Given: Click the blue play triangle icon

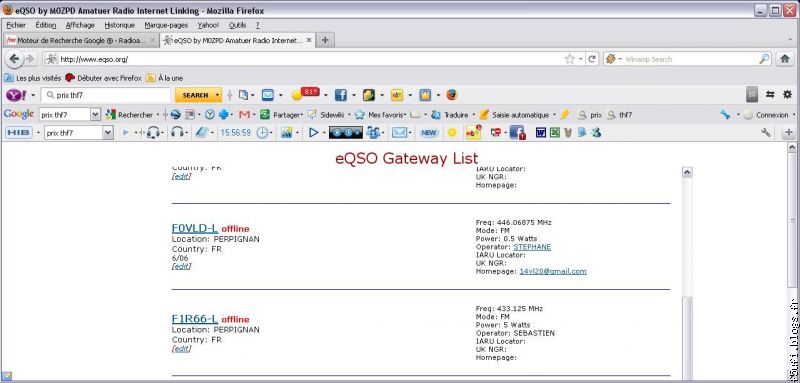Looking at the screenshot, I should 313,133.
